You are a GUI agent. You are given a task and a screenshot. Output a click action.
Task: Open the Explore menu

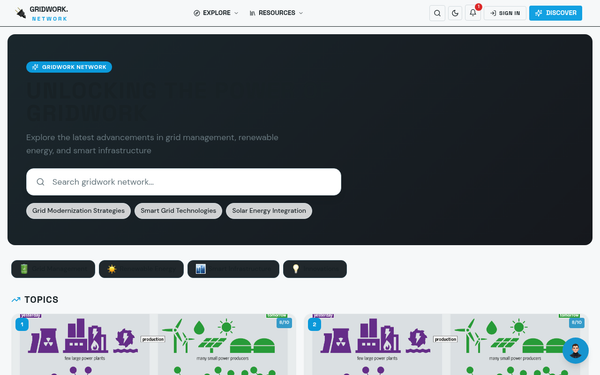tap(216, 13)
